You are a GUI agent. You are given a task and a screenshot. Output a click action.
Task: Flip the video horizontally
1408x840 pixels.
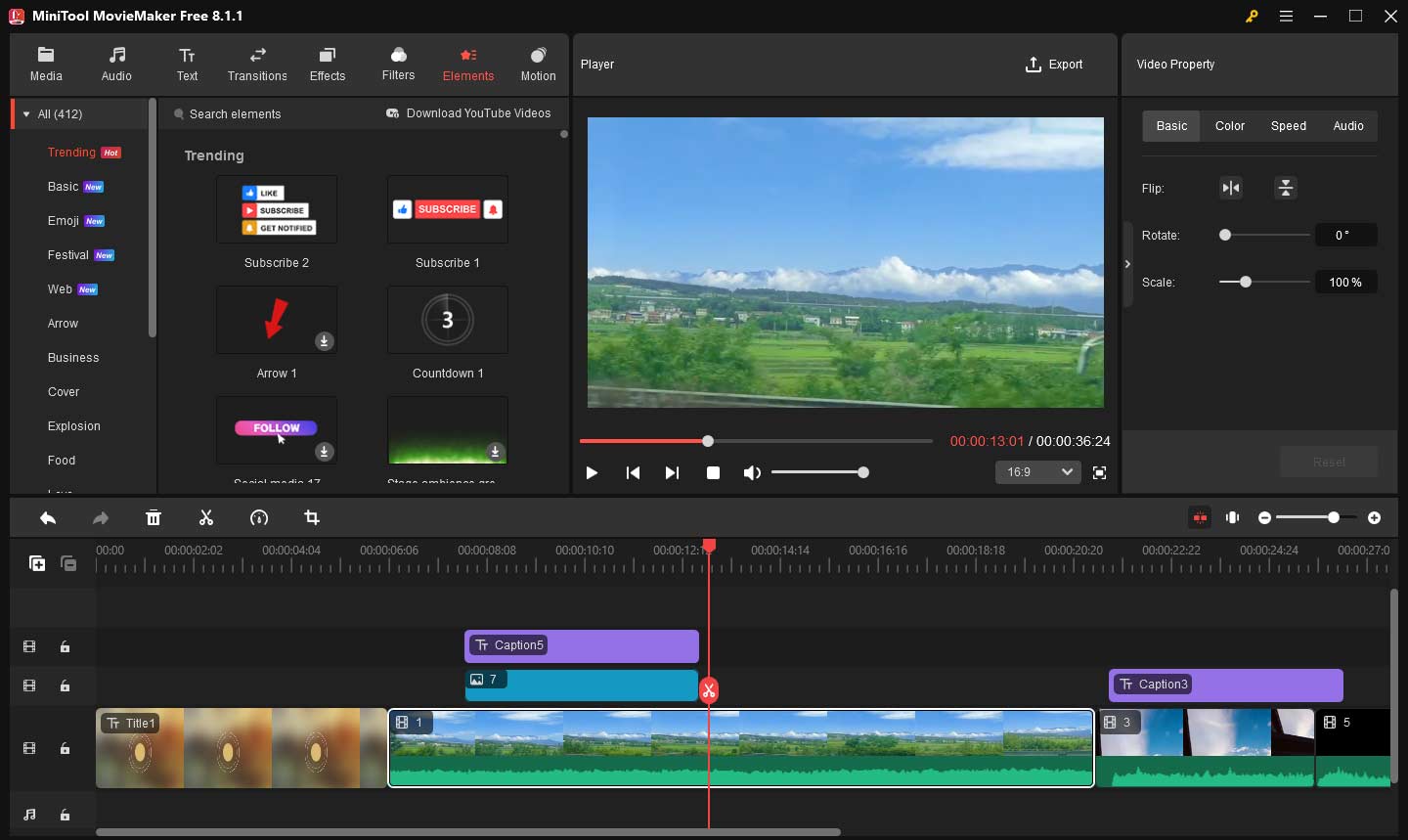tap(1231, 188)
